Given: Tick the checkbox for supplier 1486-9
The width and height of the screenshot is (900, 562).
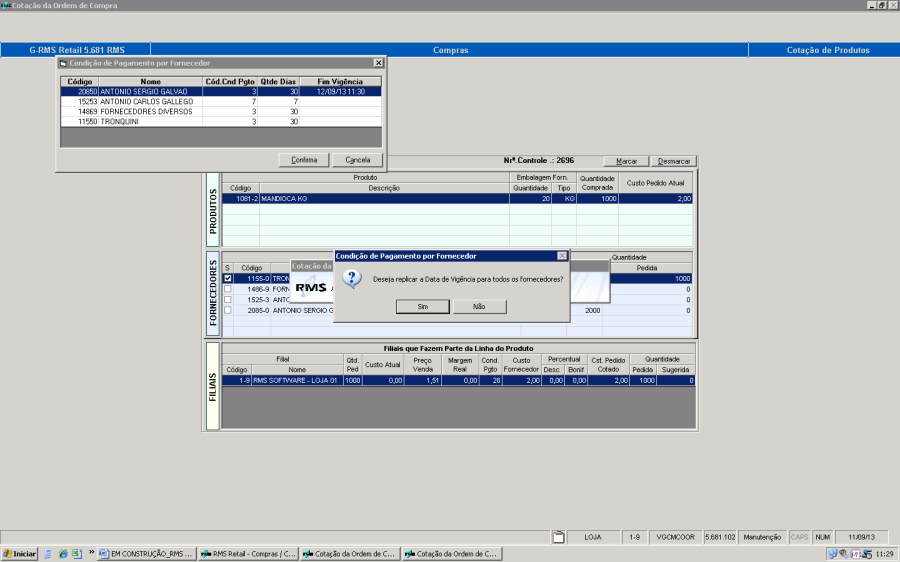Looking at the screenshot, I should tap(228, 289).
